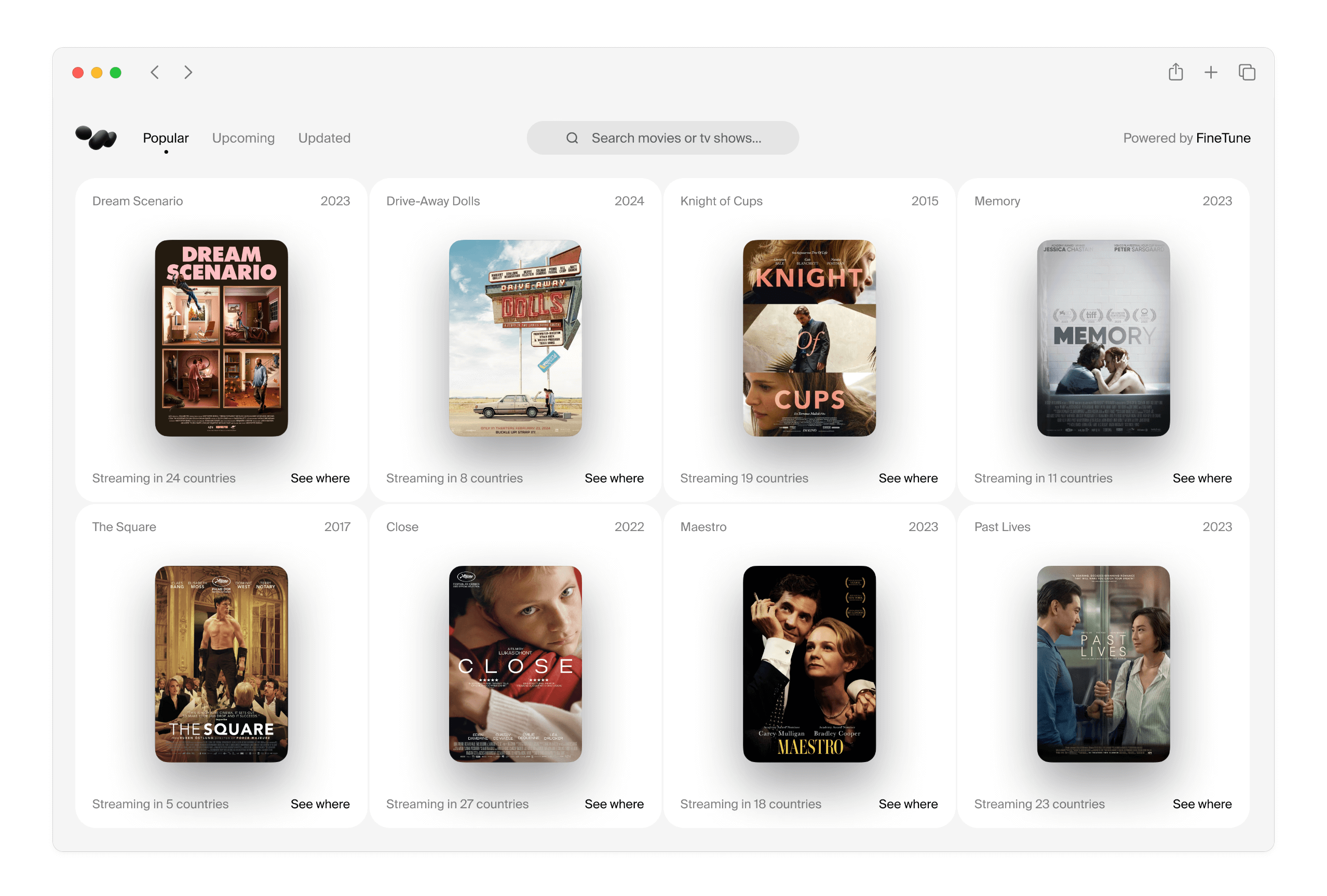
Task: Open the Drive-Away Dolls poster
Action: [x=515, y=338]
